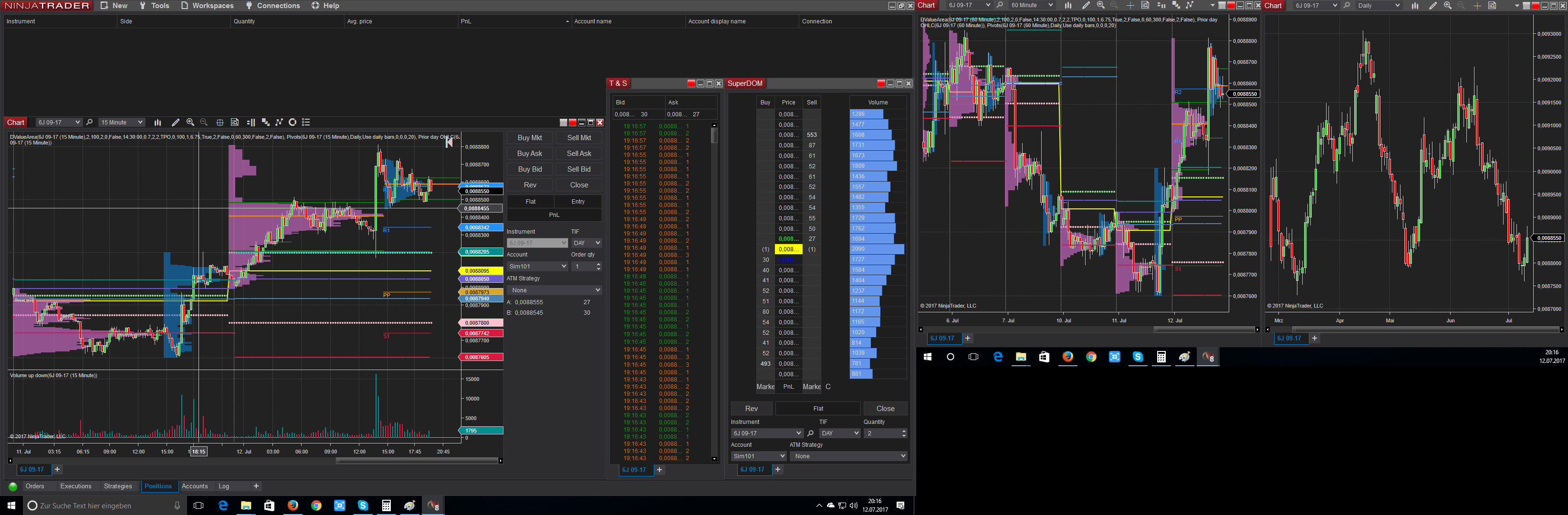Image resolution: width=1568 pixels, height=515 pixels.
Task: Toggle the crosshair in 60 Minute chart
Action: [x=1130, y=5]
